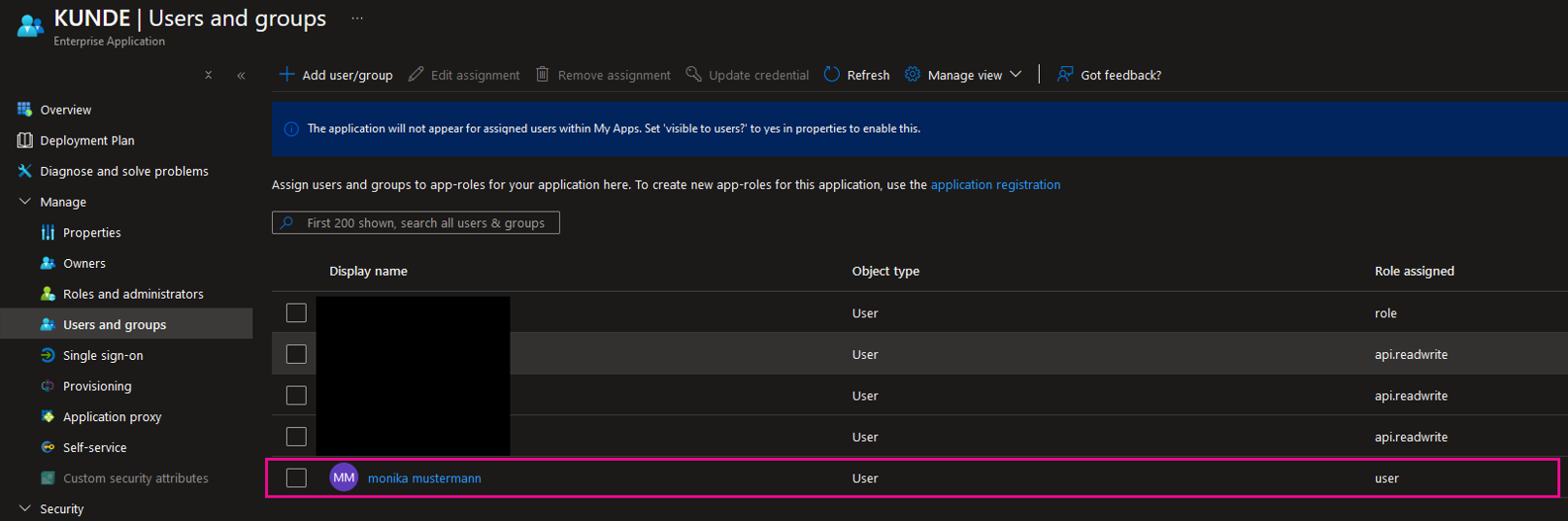
Task: Click the Refresh icon in toolbar
Action: (832, 75)
